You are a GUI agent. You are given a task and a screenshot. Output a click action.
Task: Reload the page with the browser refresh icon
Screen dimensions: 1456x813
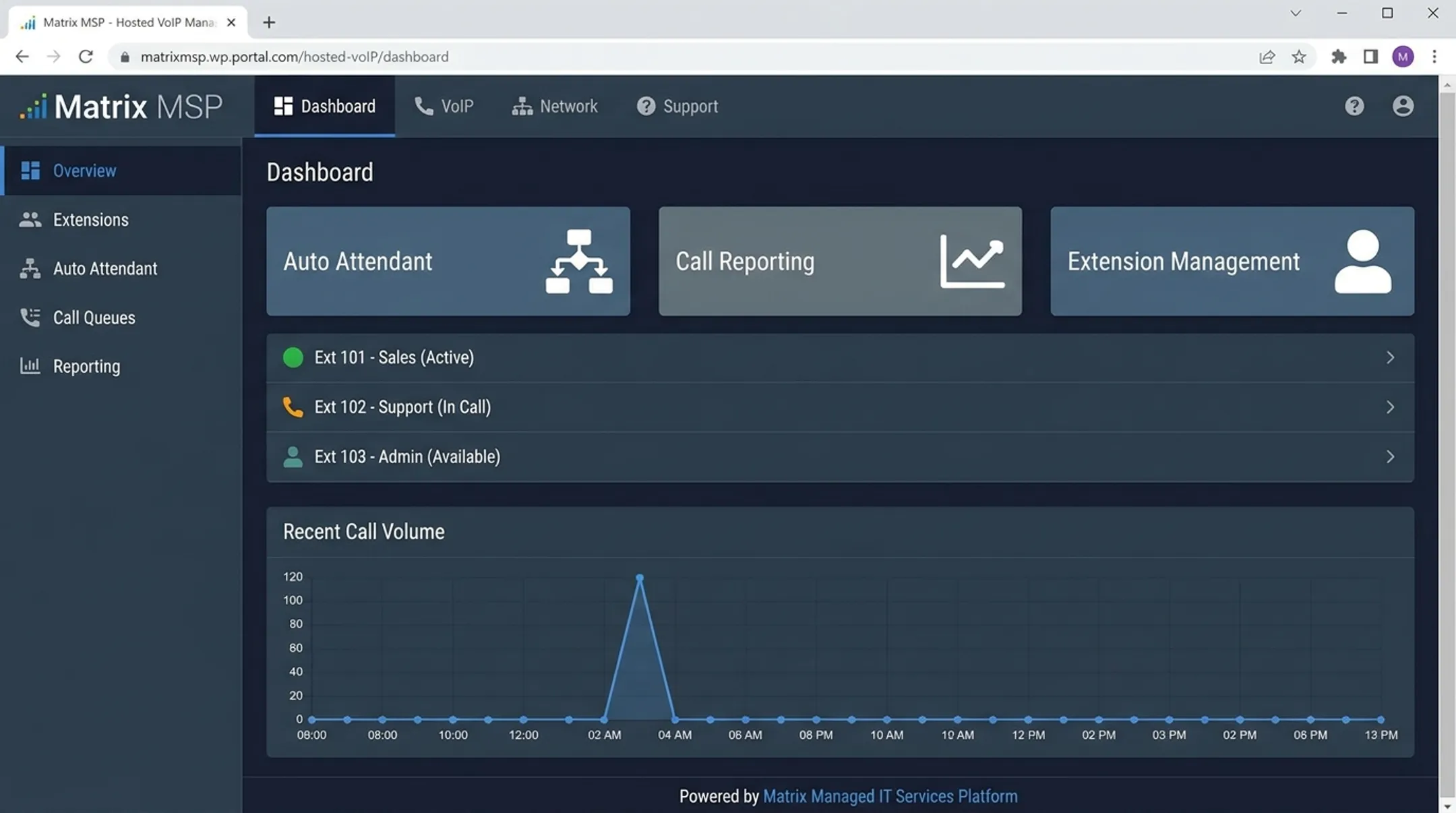coord(86,57)
